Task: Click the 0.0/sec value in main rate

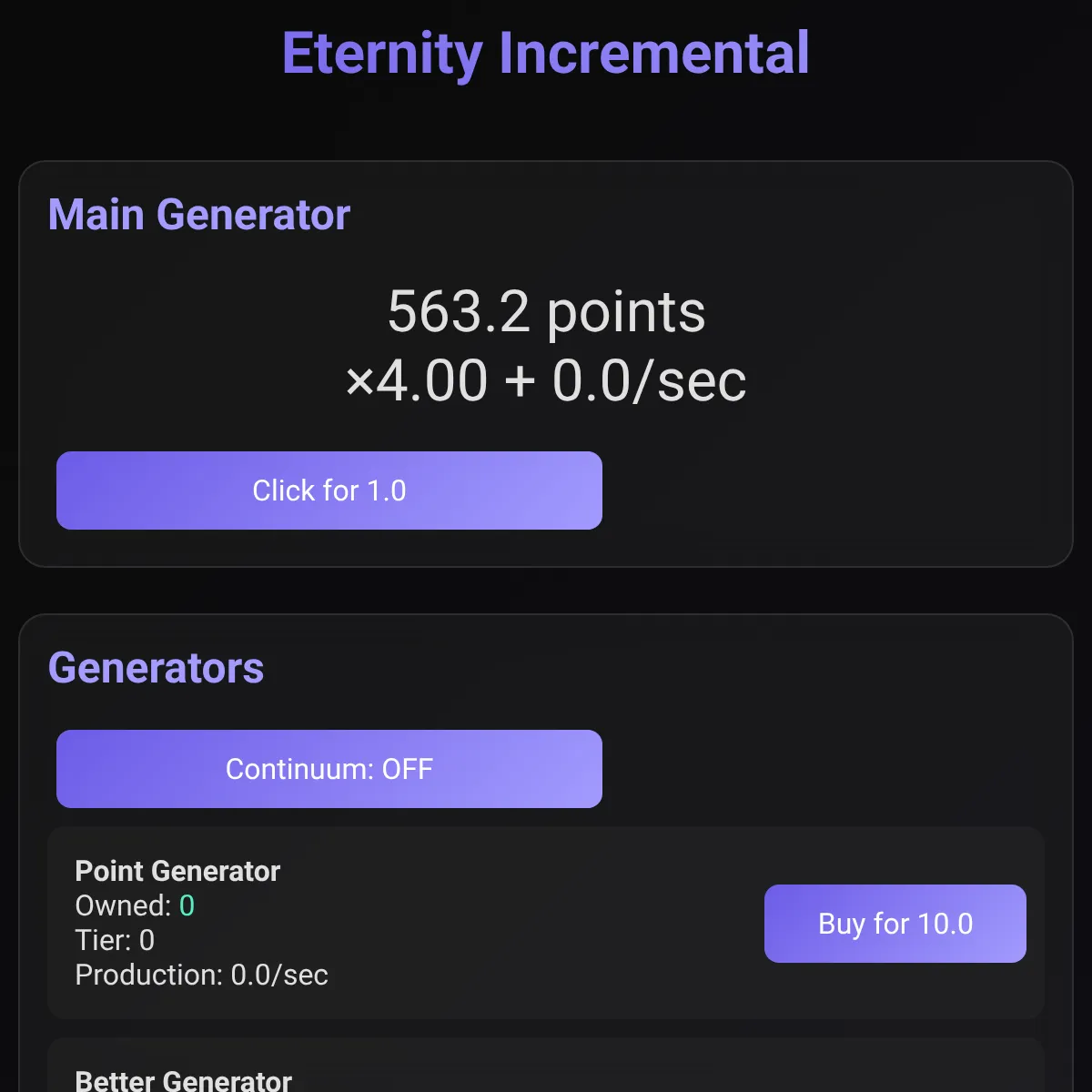Action: pyautogui.click(x=650, y=380)
